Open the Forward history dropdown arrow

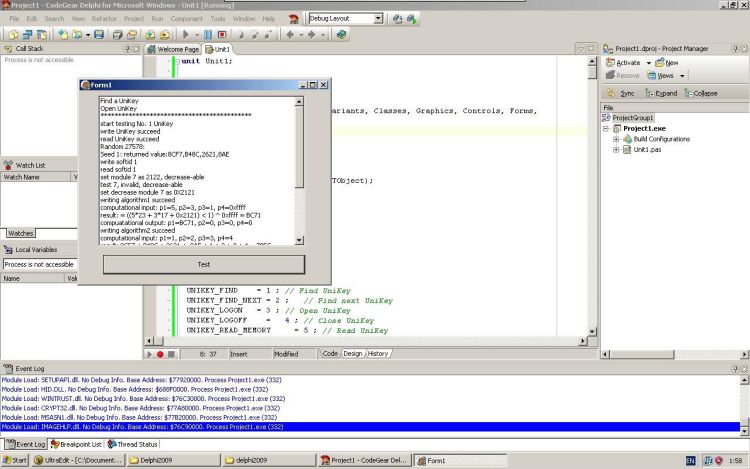point(323,35)
